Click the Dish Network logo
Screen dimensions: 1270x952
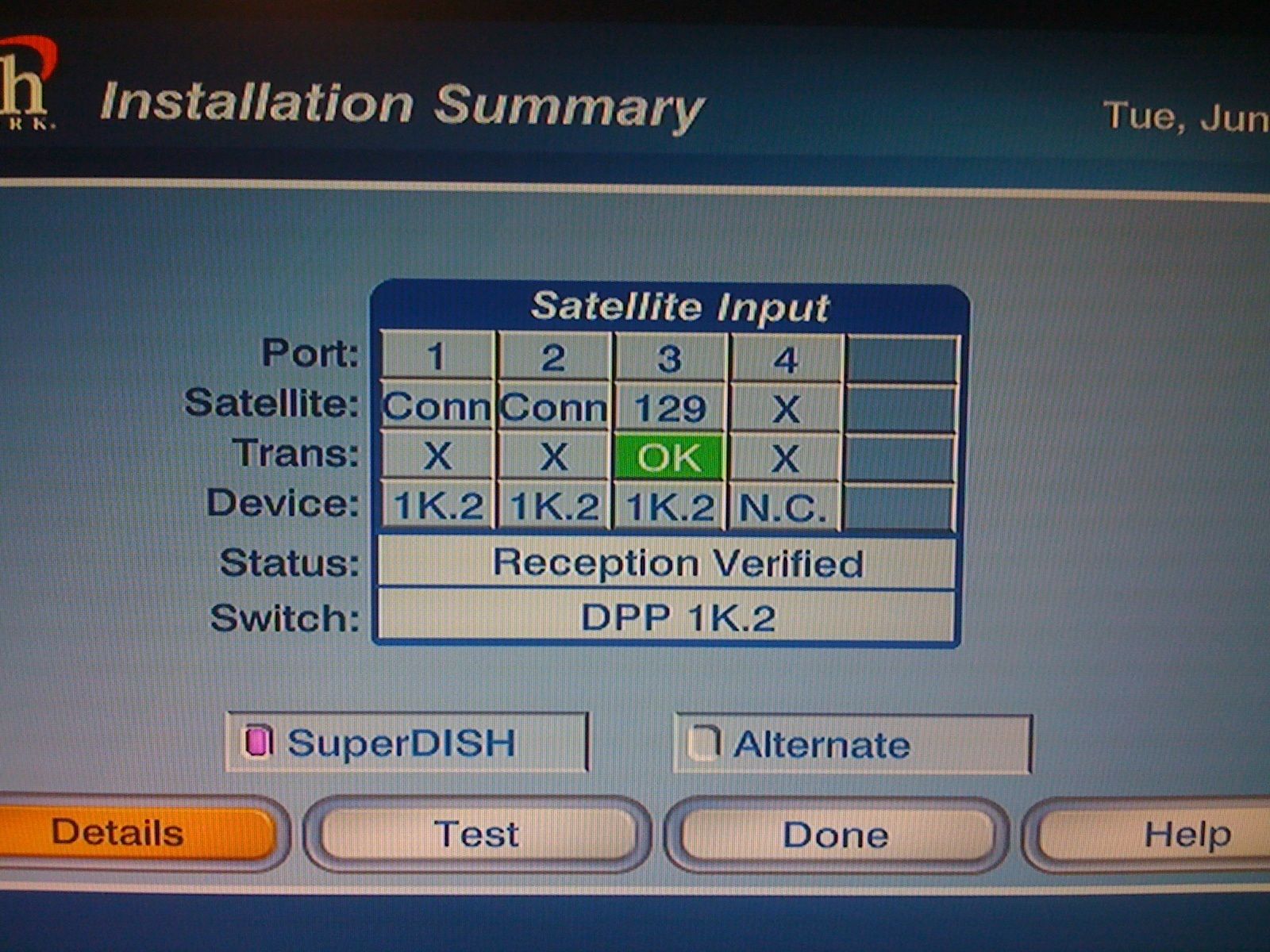click(x=28, y=83)
